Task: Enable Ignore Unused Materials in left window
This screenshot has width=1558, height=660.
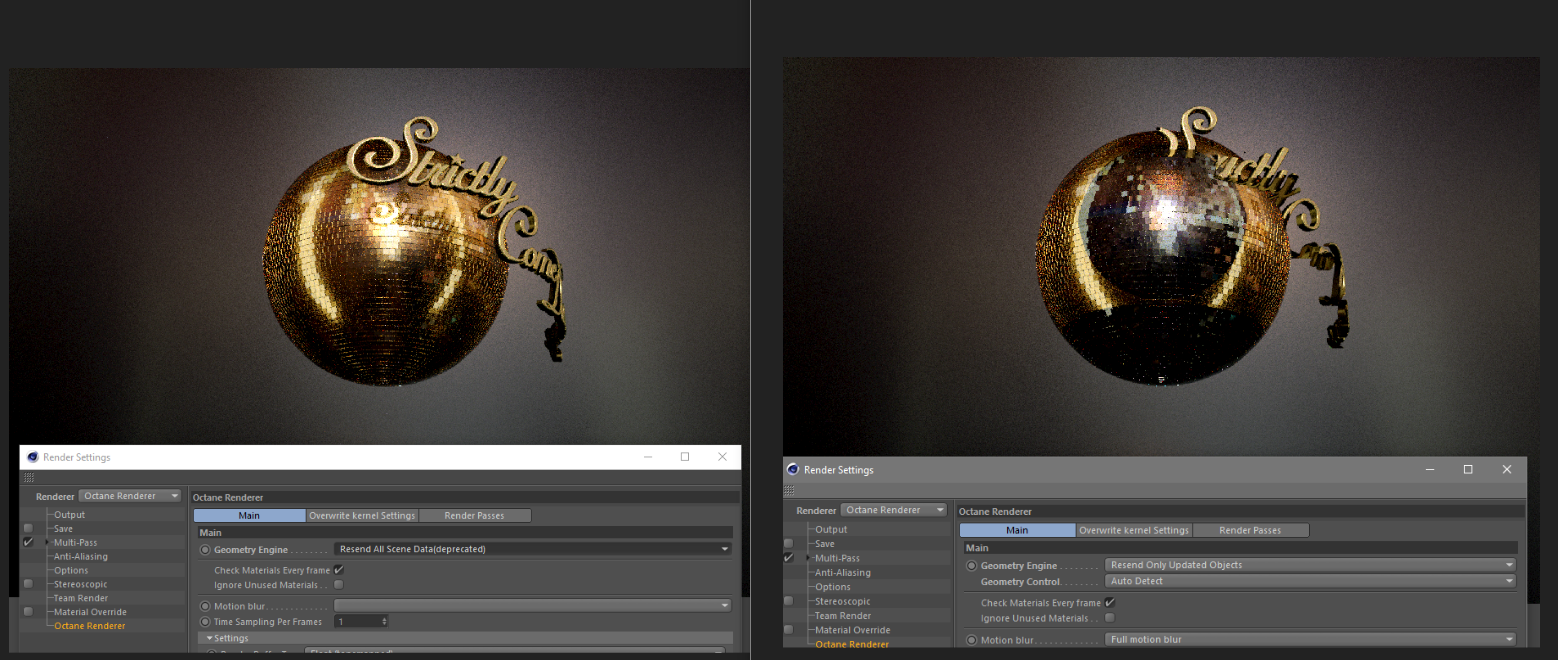Action: [x=338, y=584]
